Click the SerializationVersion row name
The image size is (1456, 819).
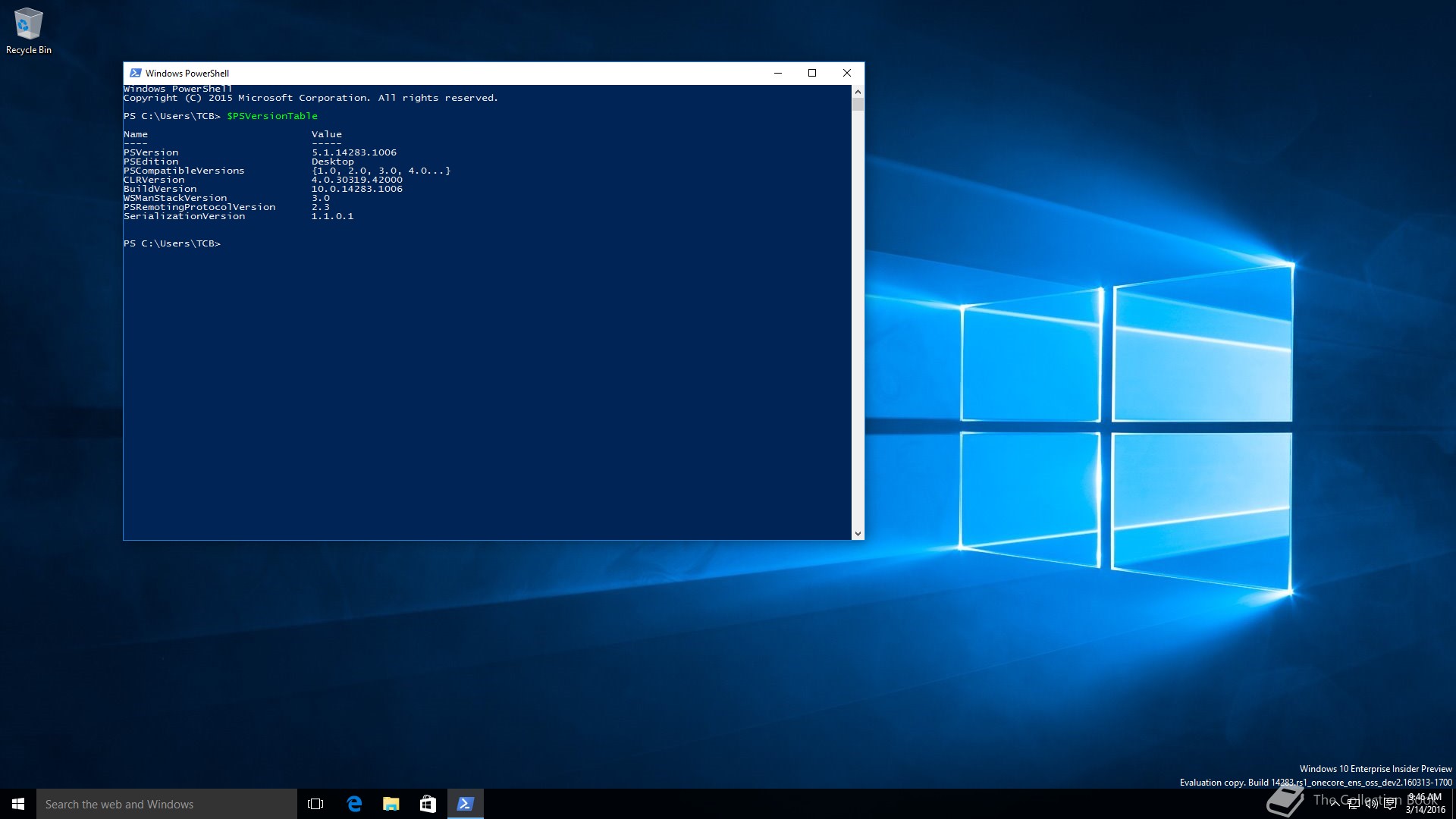(x=184, y=216)
